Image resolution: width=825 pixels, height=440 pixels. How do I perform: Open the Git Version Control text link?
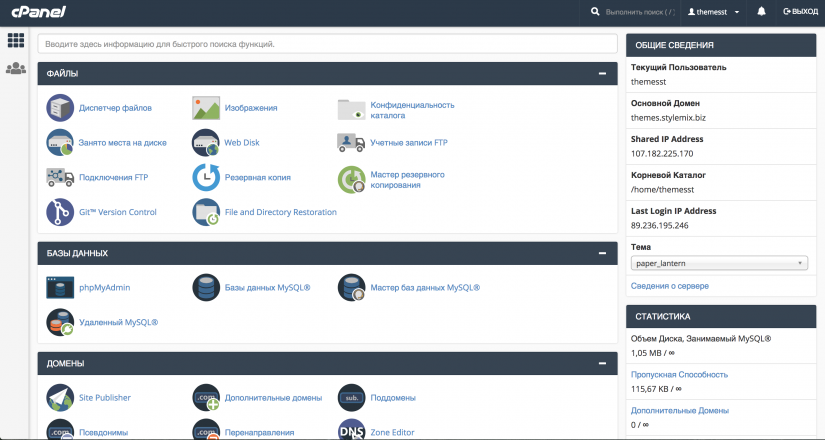[x=117, y=212]
